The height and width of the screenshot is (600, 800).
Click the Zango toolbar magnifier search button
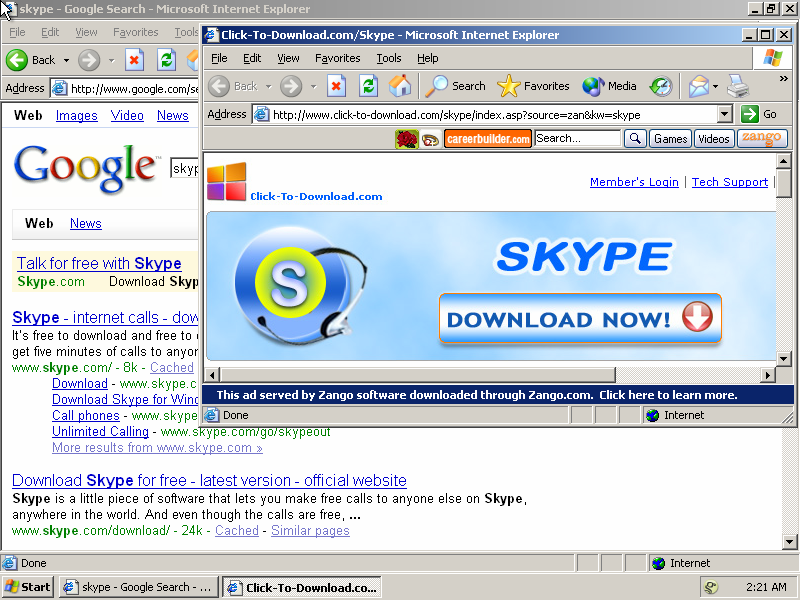(x=635, y=139)
